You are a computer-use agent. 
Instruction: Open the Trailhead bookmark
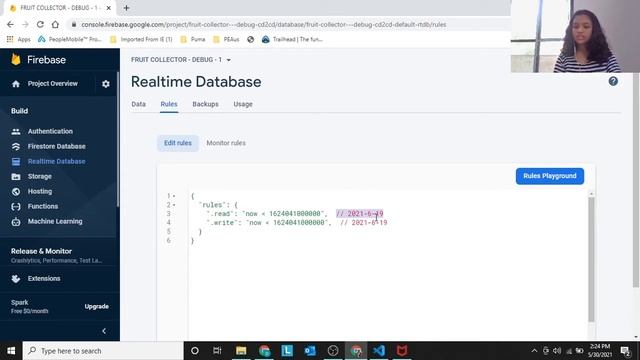point(292,39)
